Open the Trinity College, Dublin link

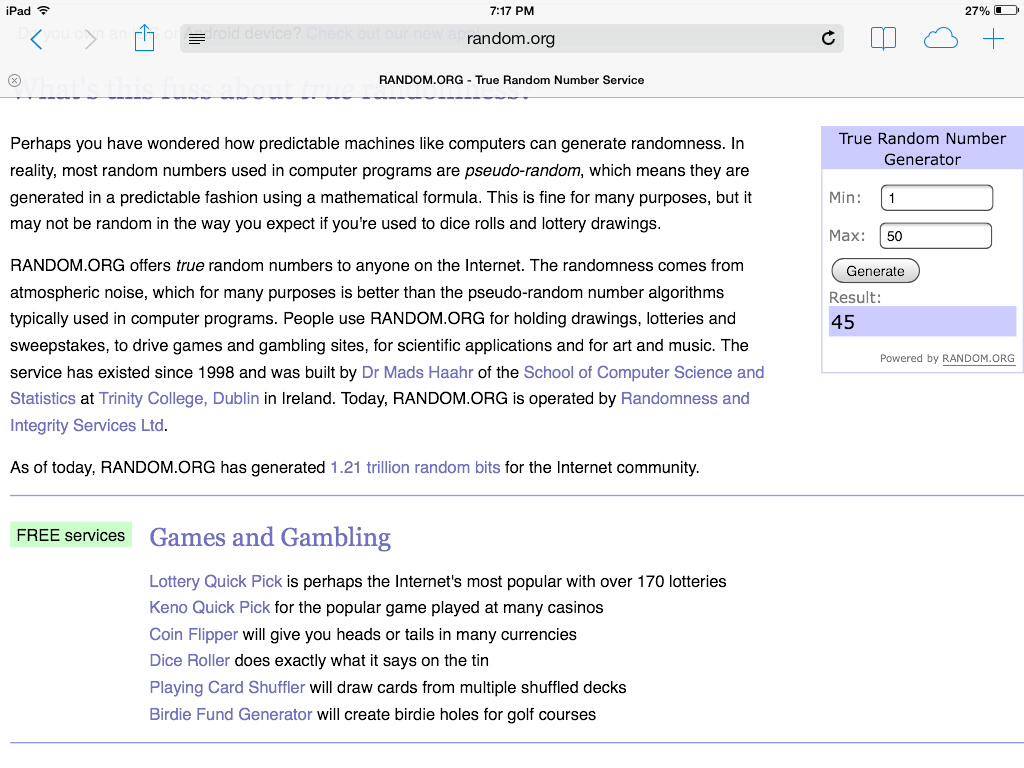179,399
